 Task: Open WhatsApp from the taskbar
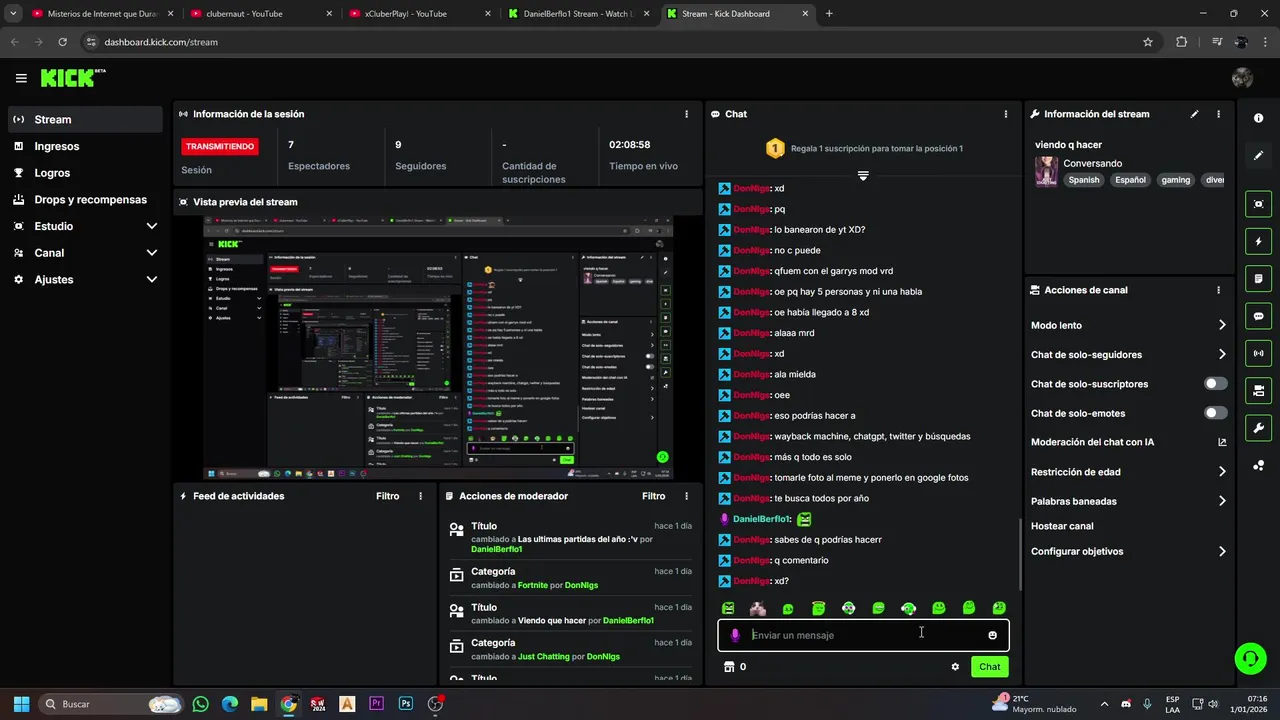(x=201, y=704)
